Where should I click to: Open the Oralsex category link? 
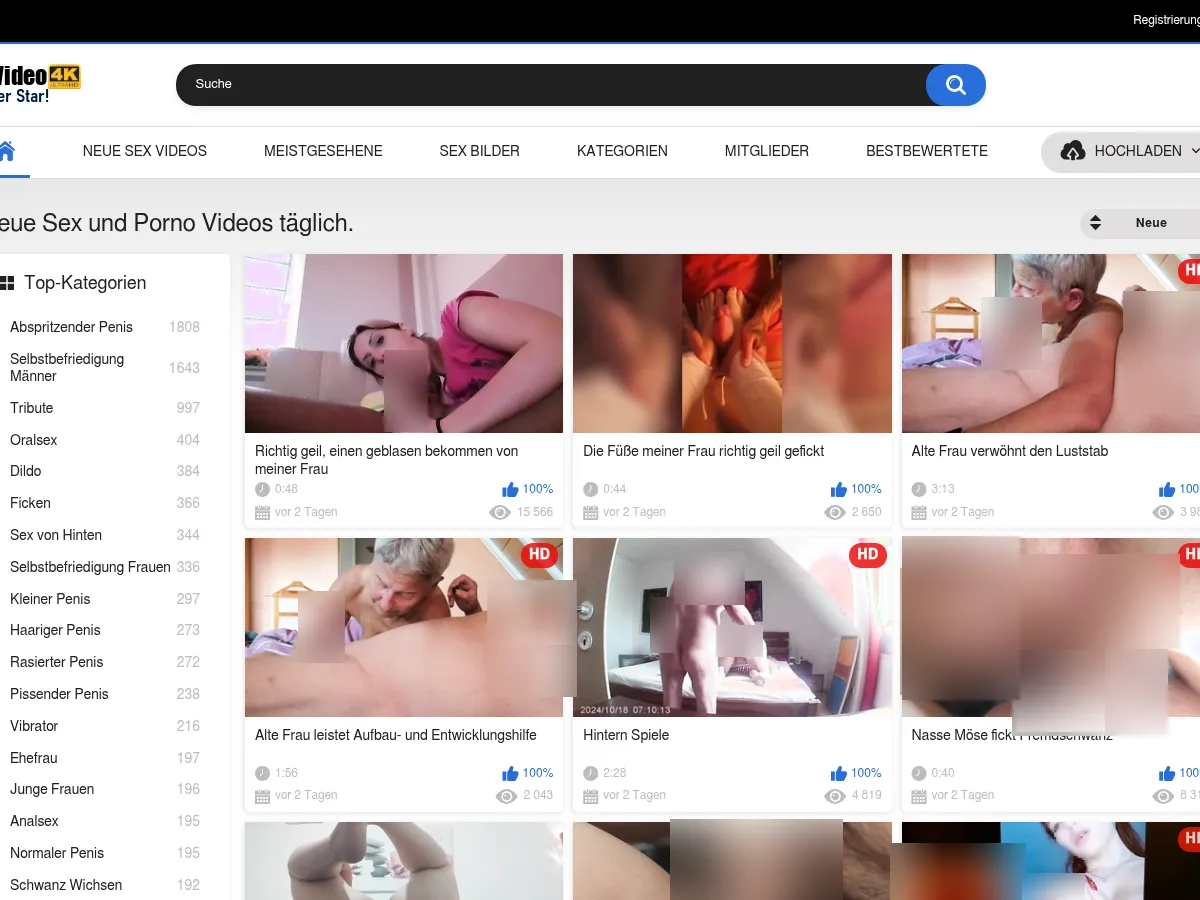[34, 440]
